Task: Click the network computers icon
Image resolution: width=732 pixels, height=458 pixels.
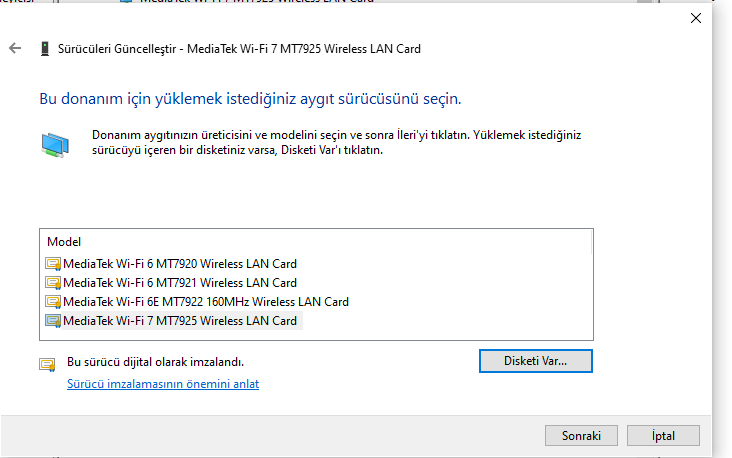Action: click(x=55, y=145)
